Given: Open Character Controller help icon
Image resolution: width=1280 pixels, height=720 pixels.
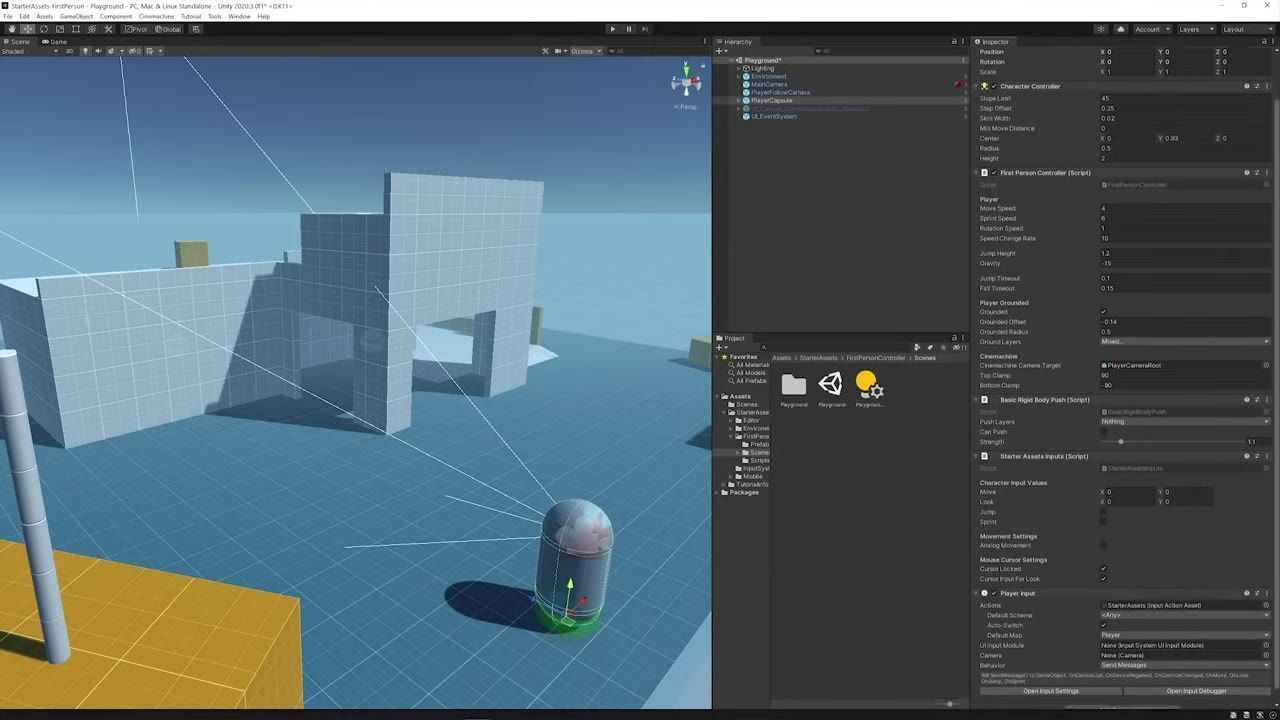Looking at the screenshot, I should coord(1247,86).
